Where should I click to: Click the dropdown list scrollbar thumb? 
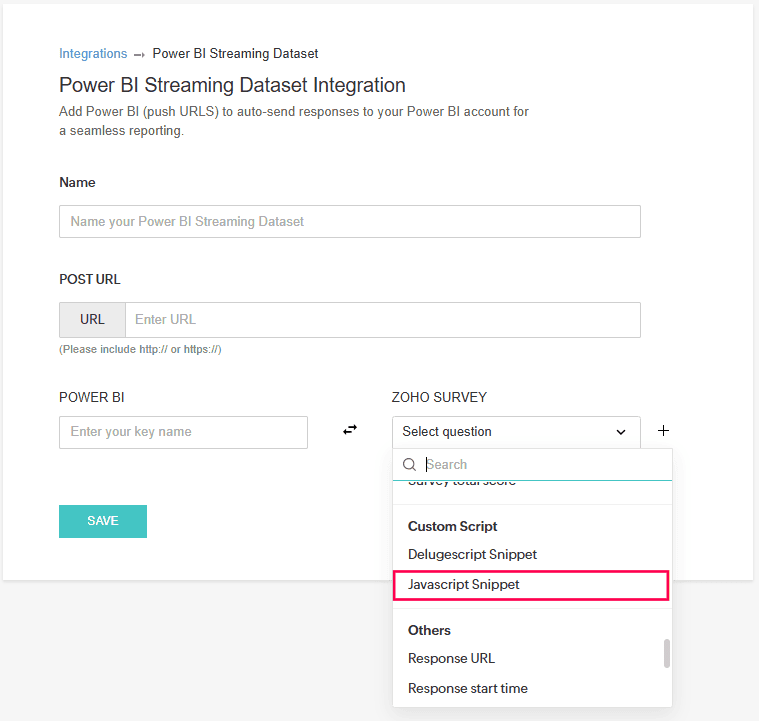pyautogui.click(x=667, y=654)
